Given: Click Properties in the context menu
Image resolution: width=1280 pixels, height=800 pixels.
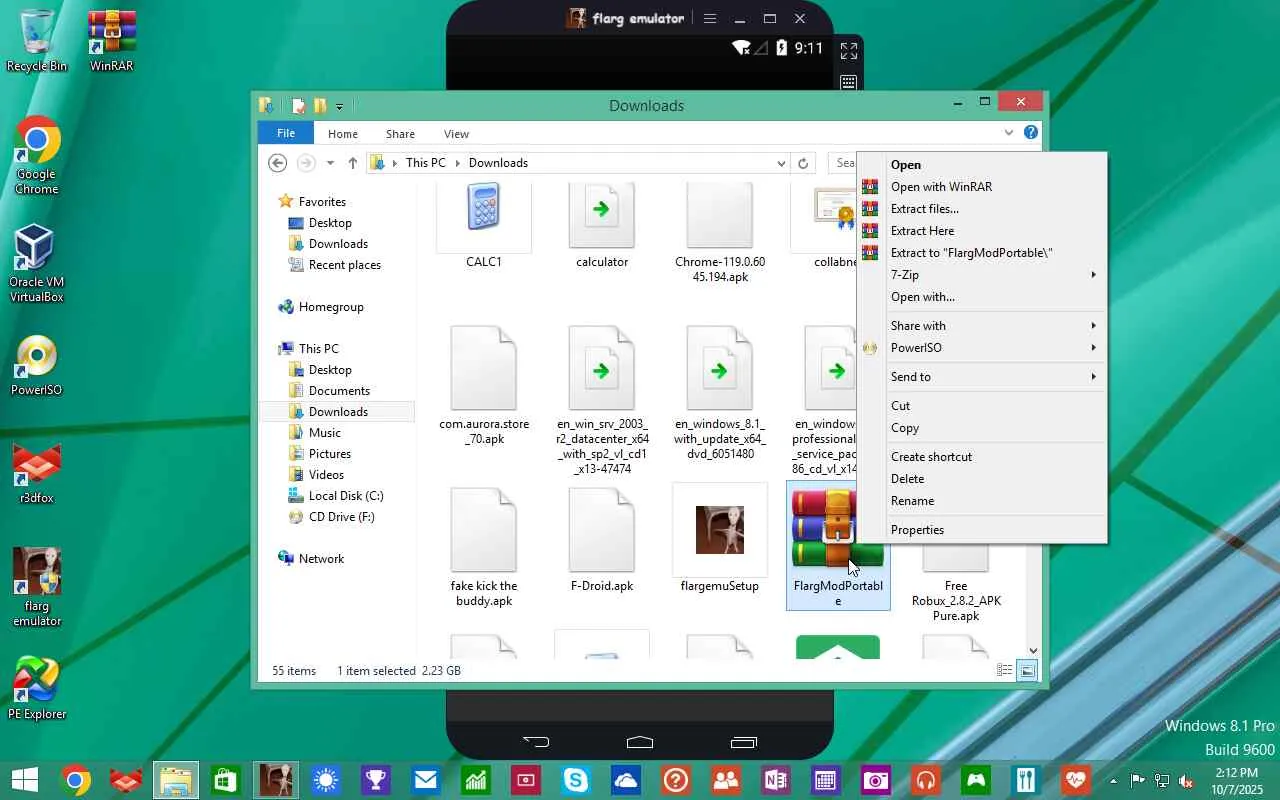Looking at the screenshot, I should 983,530.
